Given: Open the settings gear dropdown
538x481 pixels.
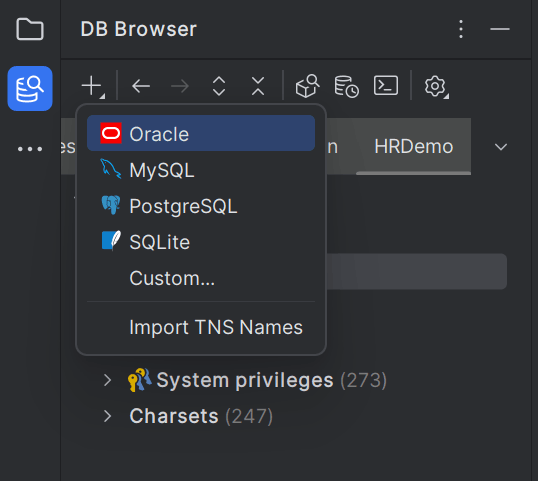Looking at the screenshot, I should pos(436,86).
